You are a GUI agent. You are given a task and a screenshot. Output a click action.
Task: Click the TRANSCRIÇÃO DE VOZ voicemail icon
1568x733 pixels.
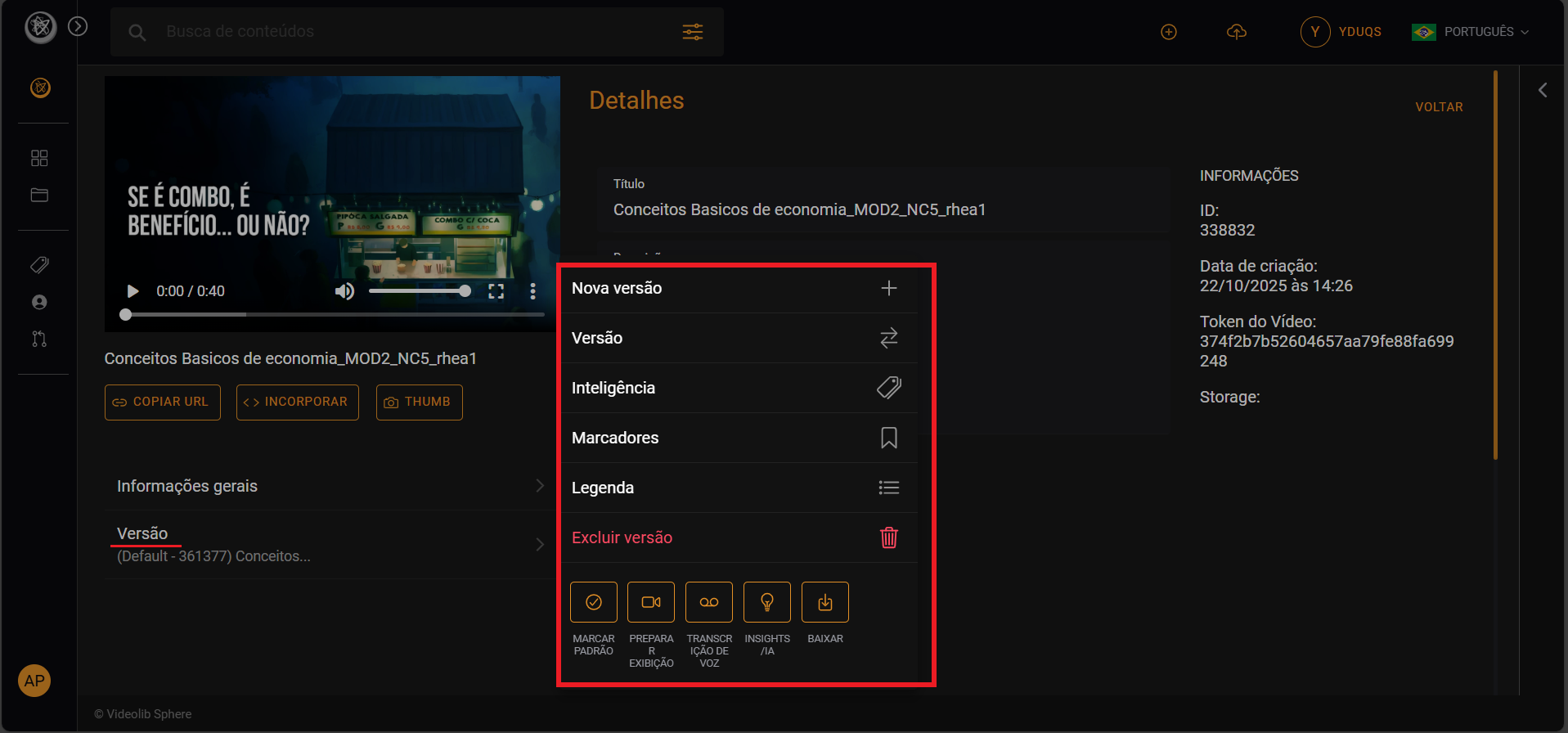point(709,602)
